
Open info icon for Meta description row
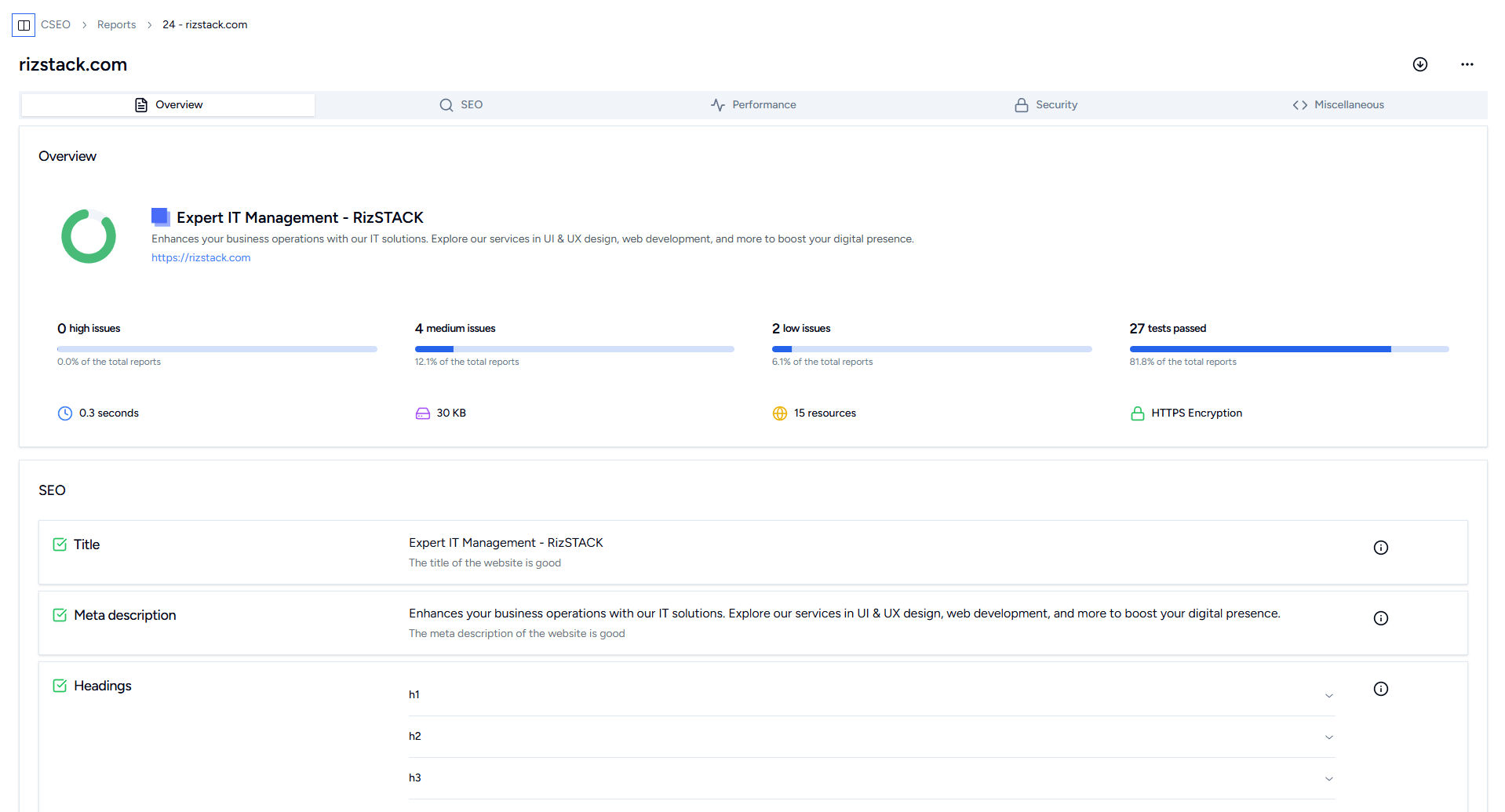[1380, 618]
